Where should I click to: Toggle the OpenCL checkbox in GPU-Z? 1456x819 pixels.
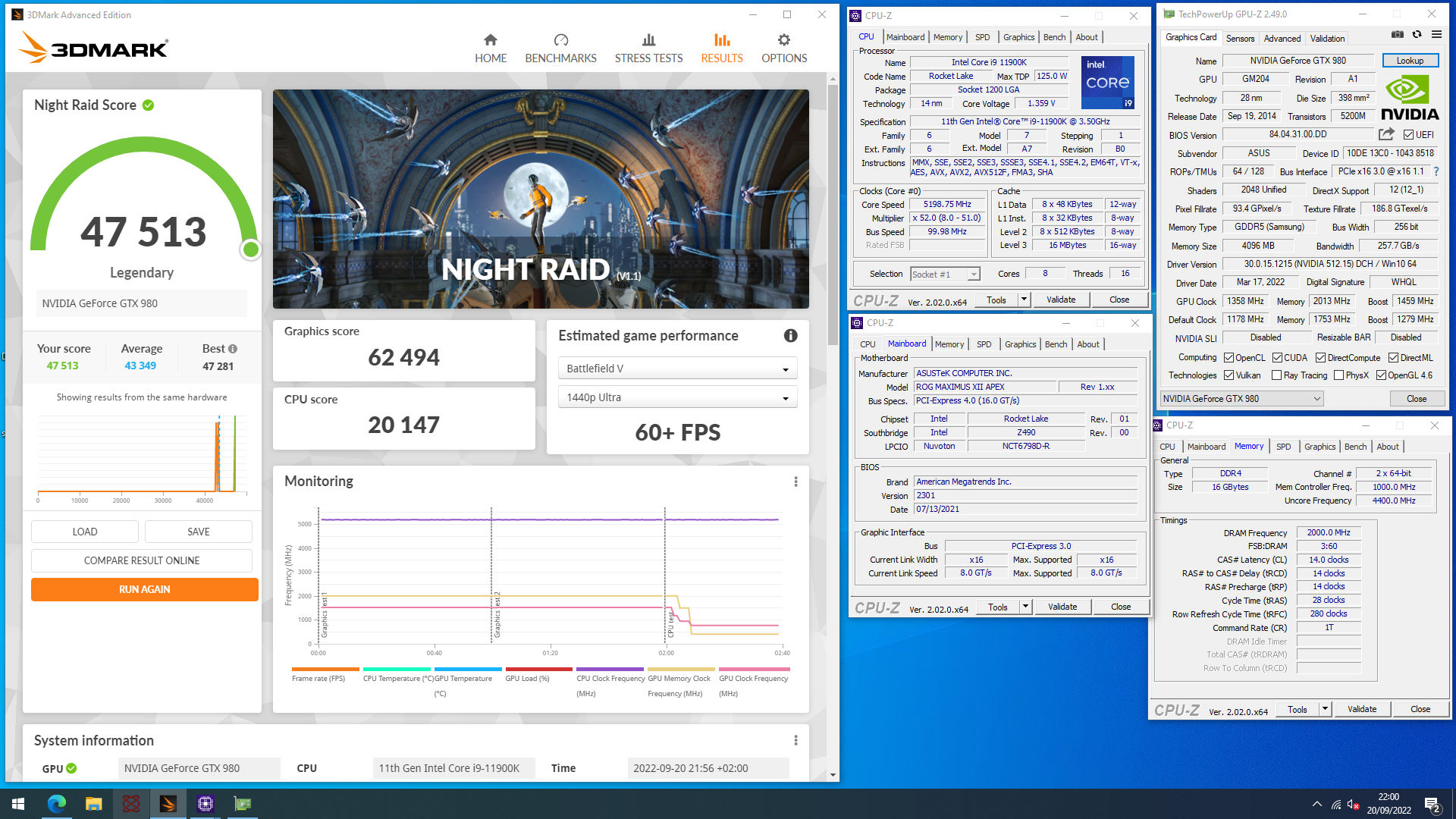1228,358
